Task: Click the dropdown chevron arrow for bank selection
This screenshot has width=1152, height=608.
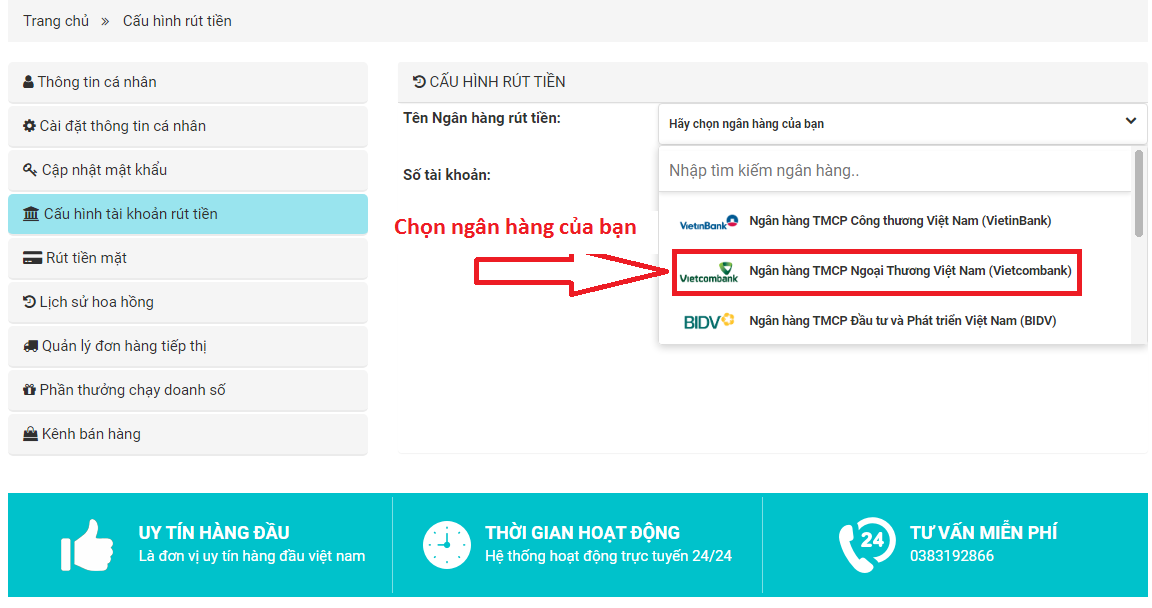Action: click(x=1130, y=122)
